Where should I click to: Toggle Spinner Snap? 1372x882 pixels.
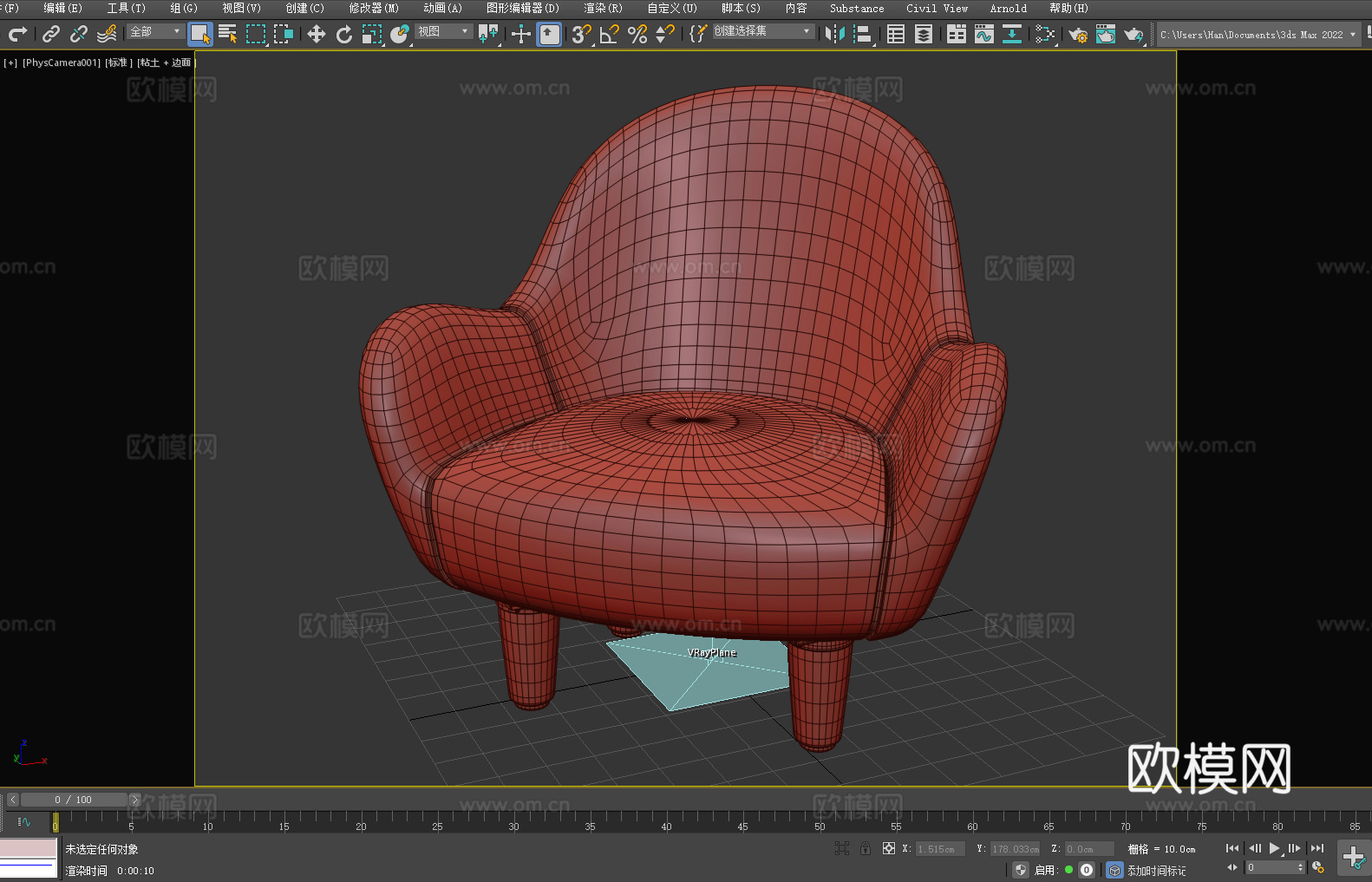pyautogui.click(x=665, y=34)
